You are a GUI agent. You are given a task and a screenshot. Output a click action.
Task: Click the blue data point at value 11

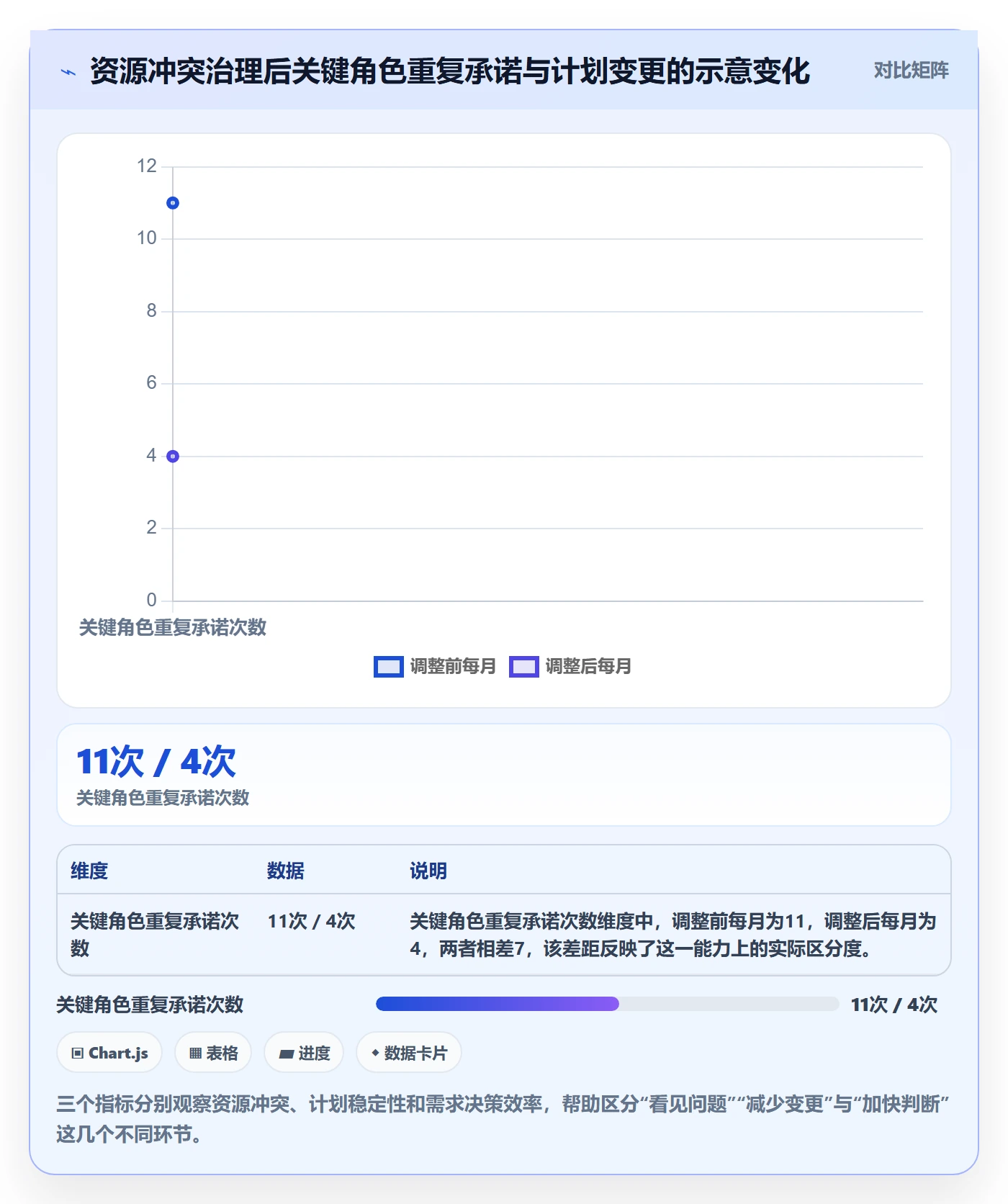tap(173, 203)
